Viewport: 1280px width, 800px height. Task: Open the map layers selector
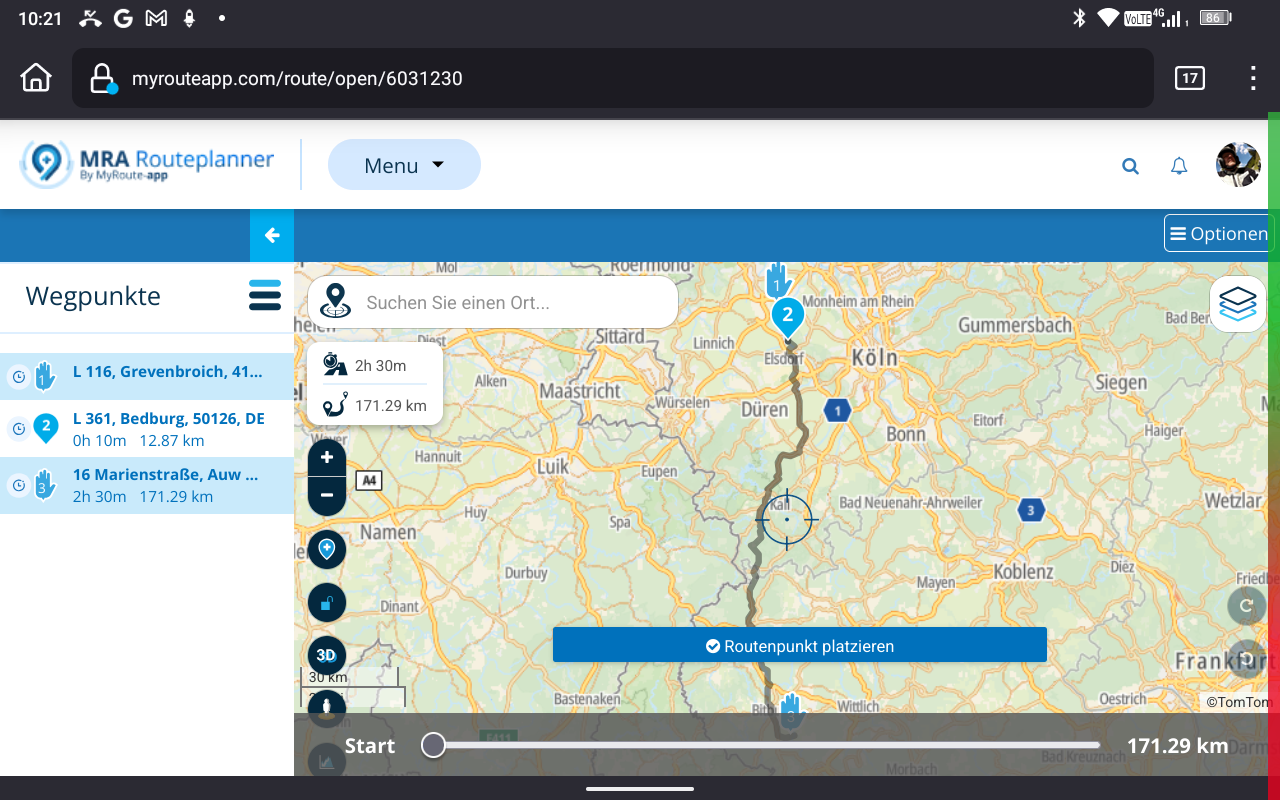[1238, 304]
